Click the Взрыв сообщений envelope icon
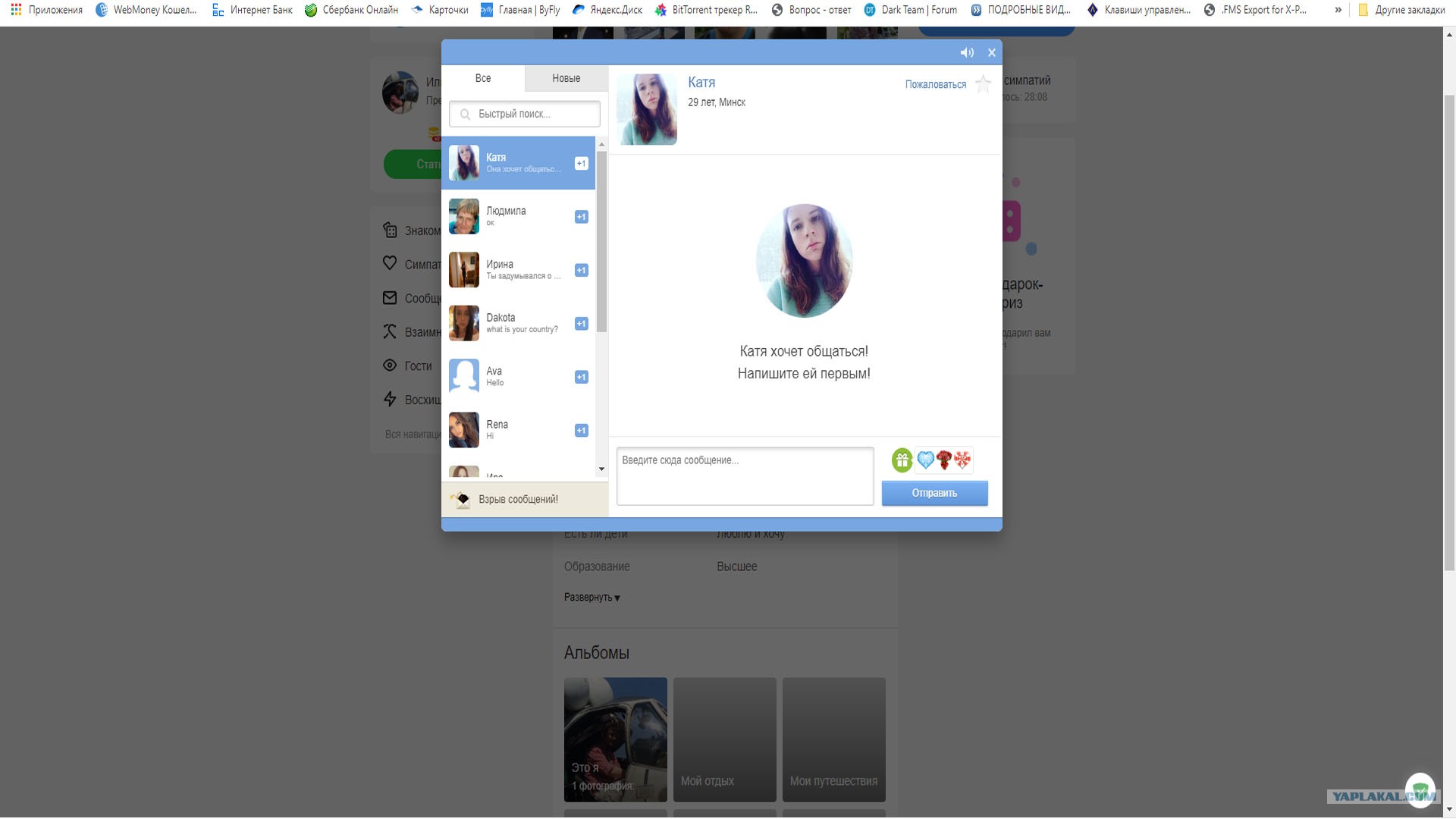The image size is (1456, 819). 460,499
